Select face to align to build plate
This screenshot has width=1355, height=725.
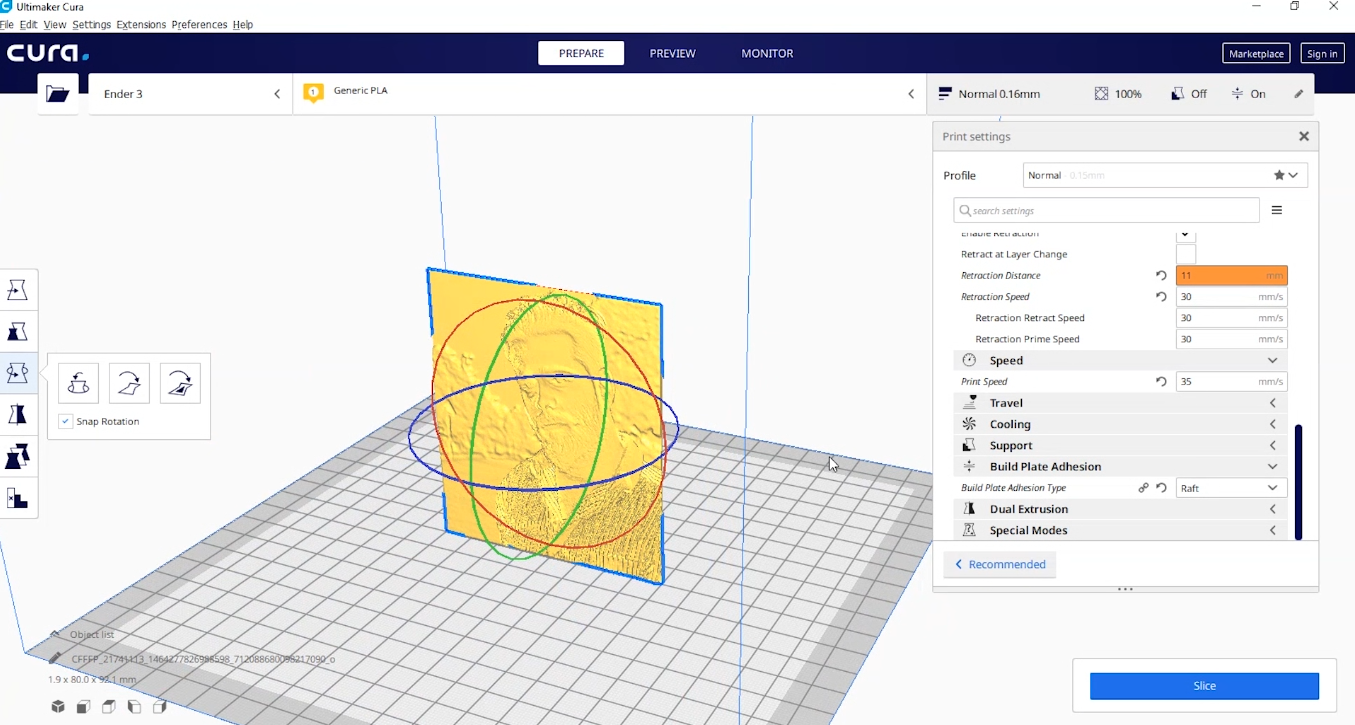(x=180, y=383)
